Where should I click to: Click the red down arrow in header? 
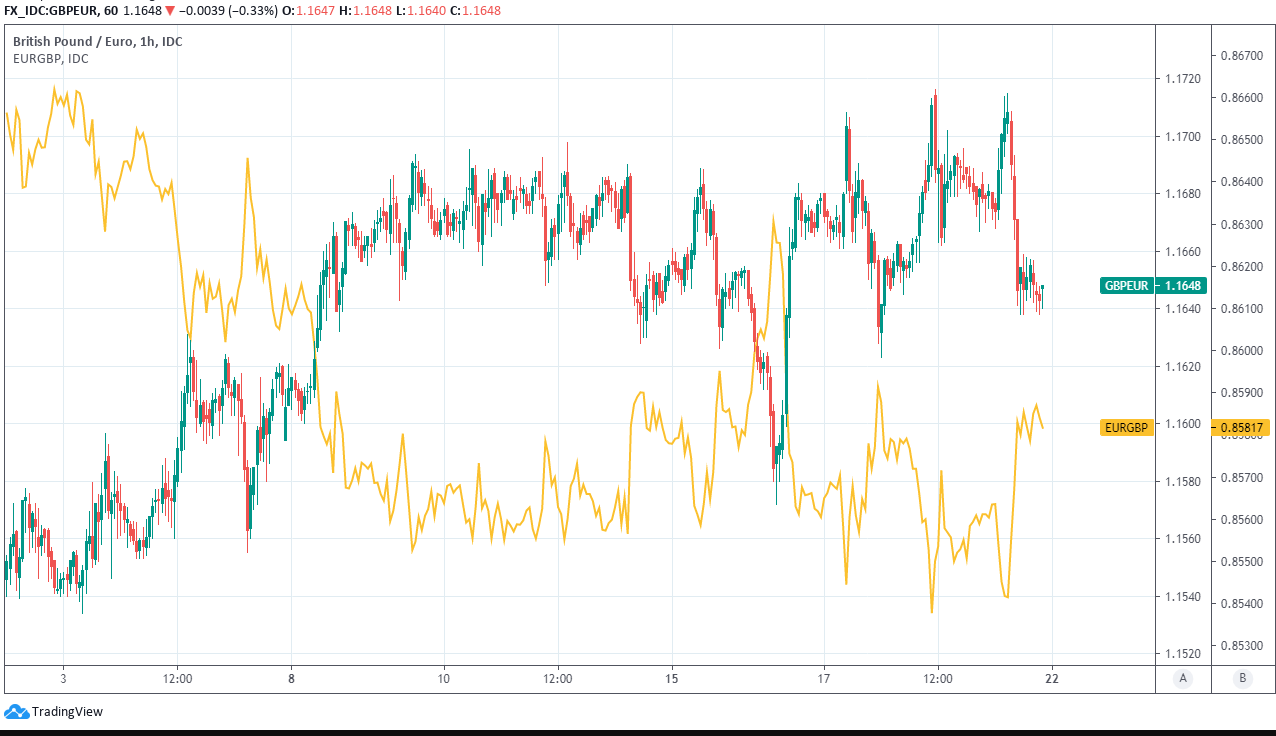pos(170,11)
